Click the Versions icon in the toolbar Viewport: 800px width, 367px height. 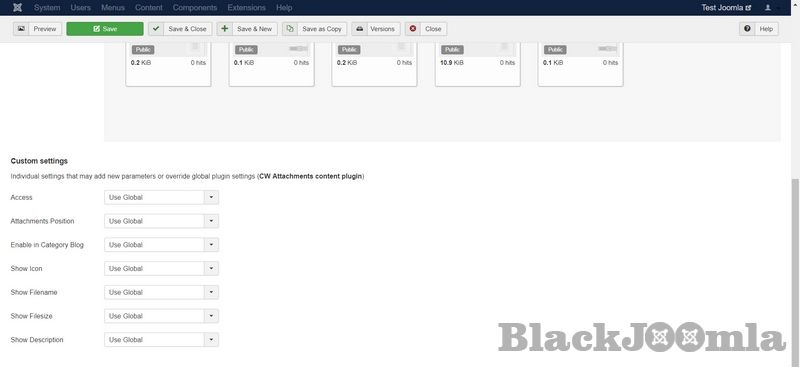point(359,29)
